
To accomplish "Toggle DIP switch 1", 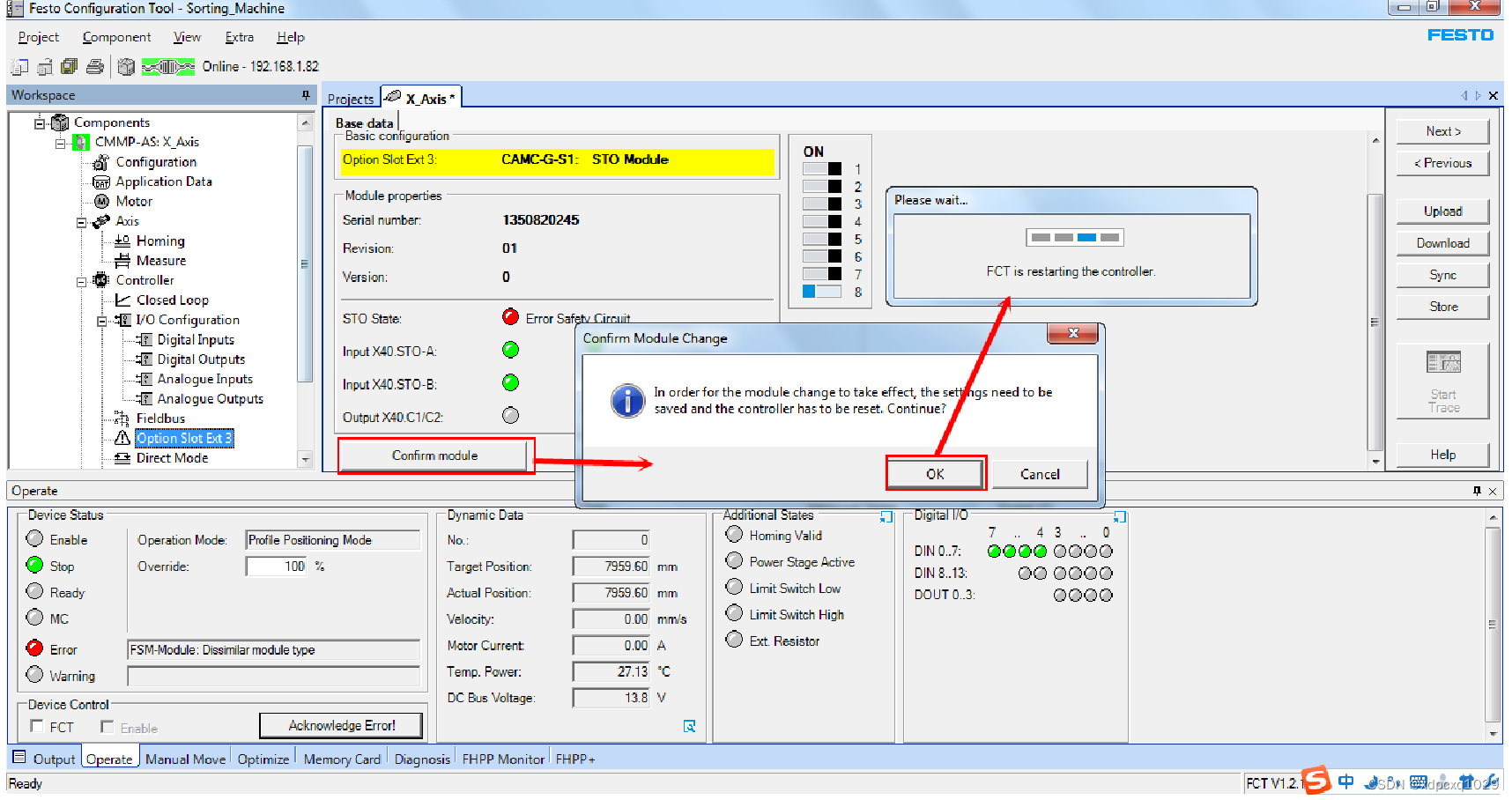I will pyautogui.click(x=822, y=169).
